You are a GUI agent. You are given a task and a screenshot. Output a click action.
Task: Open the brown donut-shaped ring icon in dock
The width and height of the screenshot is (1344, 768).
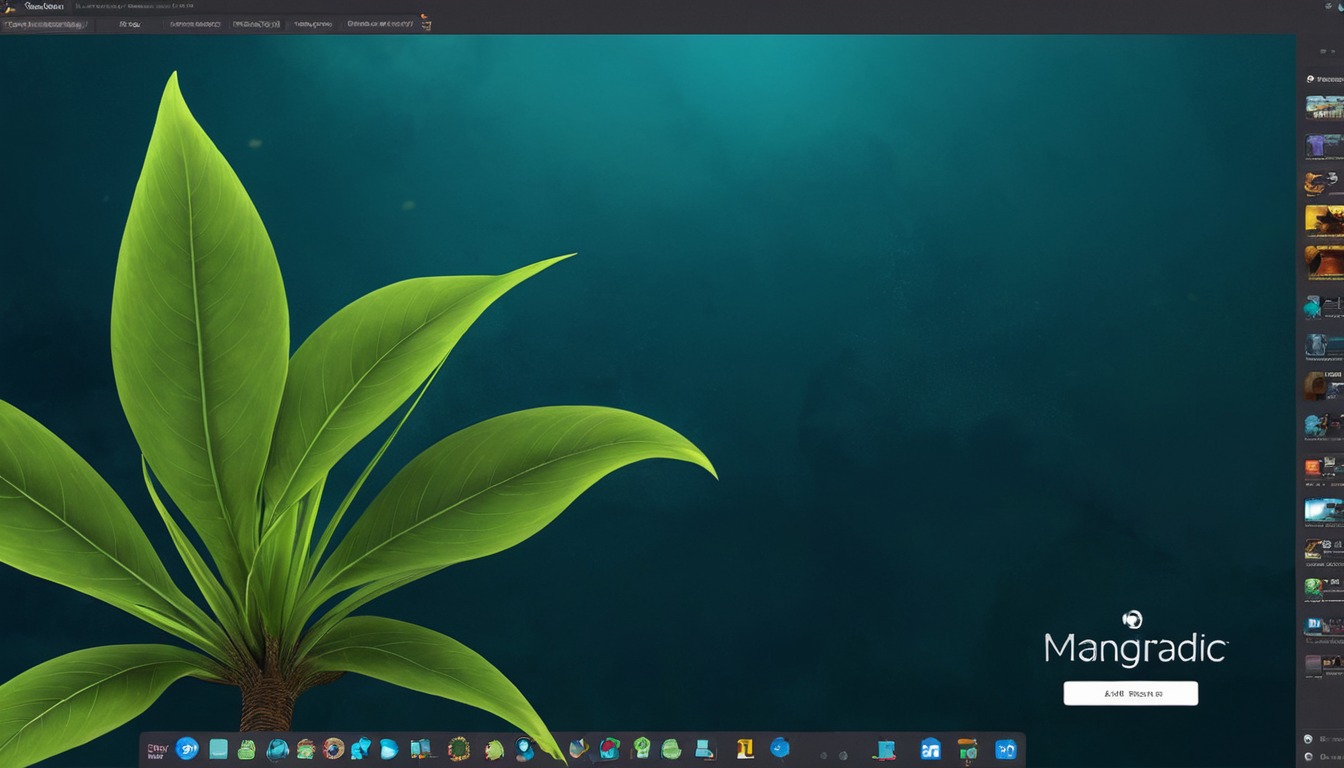[334, 749]
